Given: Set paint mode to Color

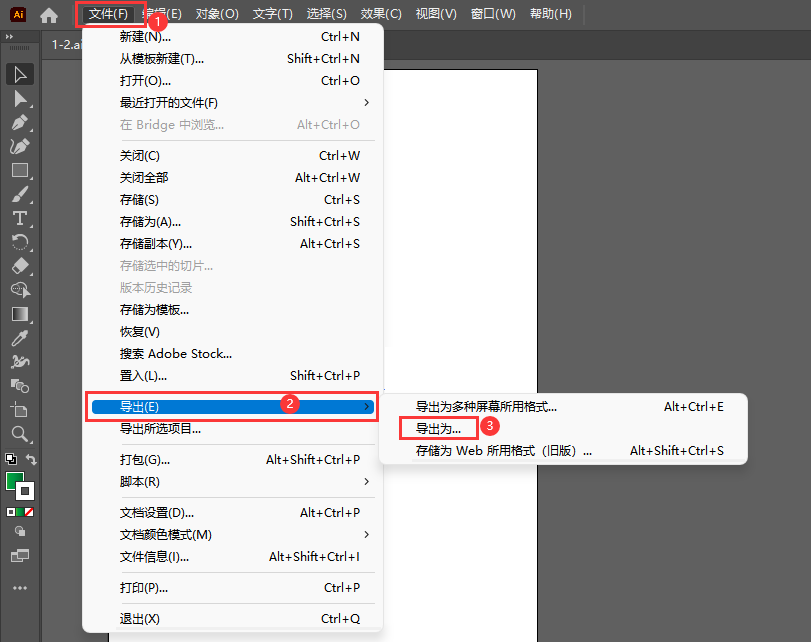Looking at the screenshot, I should point(10,512).
